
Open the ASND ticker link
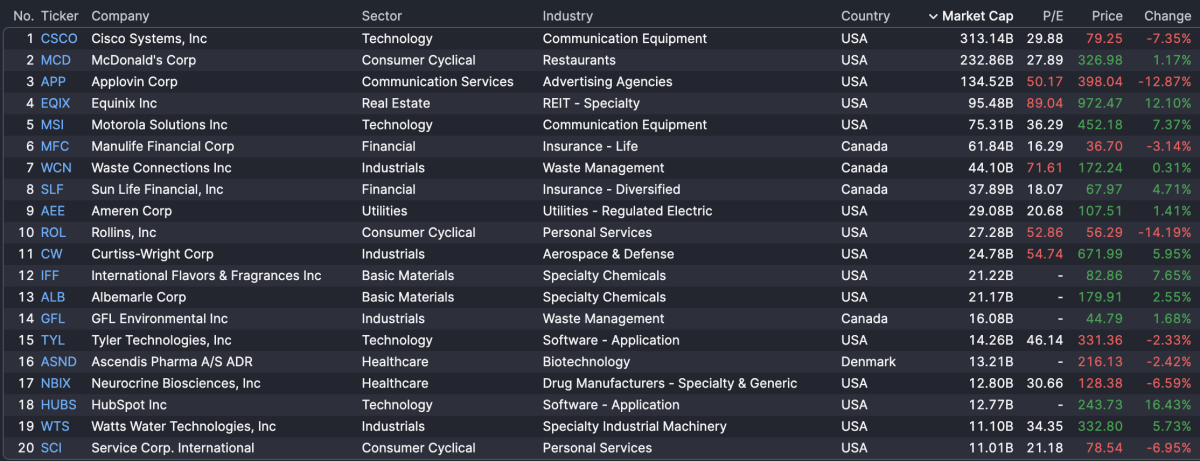(58, 361)
